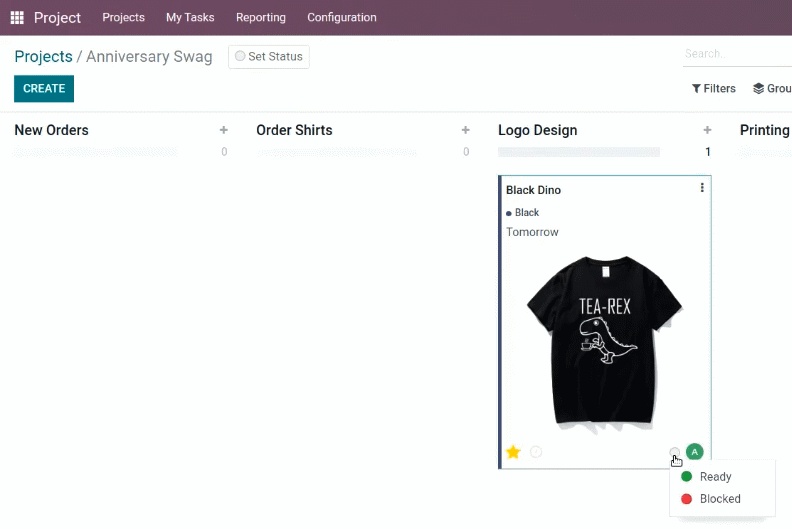Open the clock activity icon on card
Viewport: 792px width, 529px height.
pos(536,452)
